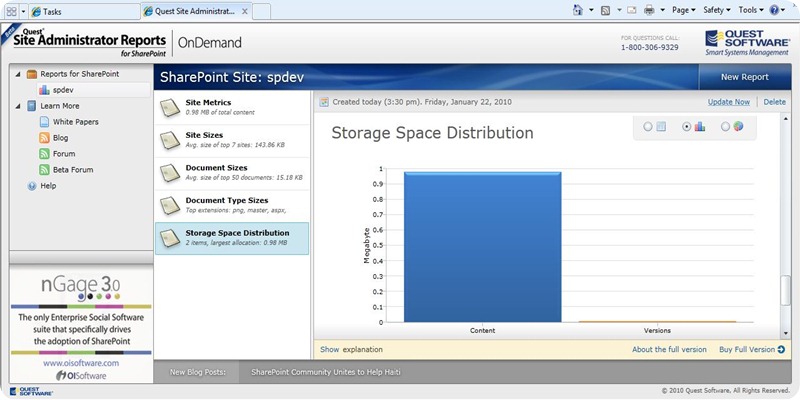Image resolution: width=800 pixels, height=400 pixels.
Task: Select the table view radio button
Action: (x=648, y=127)
